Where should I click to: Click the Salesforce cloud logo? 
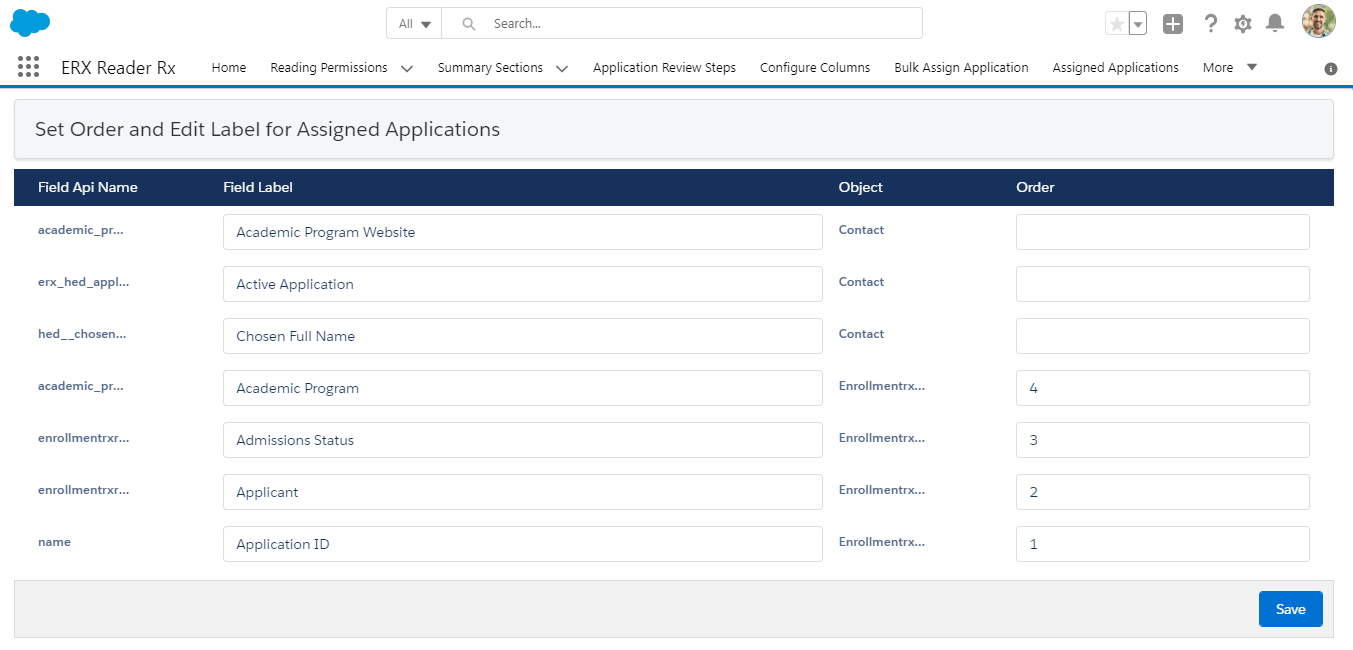30,22
